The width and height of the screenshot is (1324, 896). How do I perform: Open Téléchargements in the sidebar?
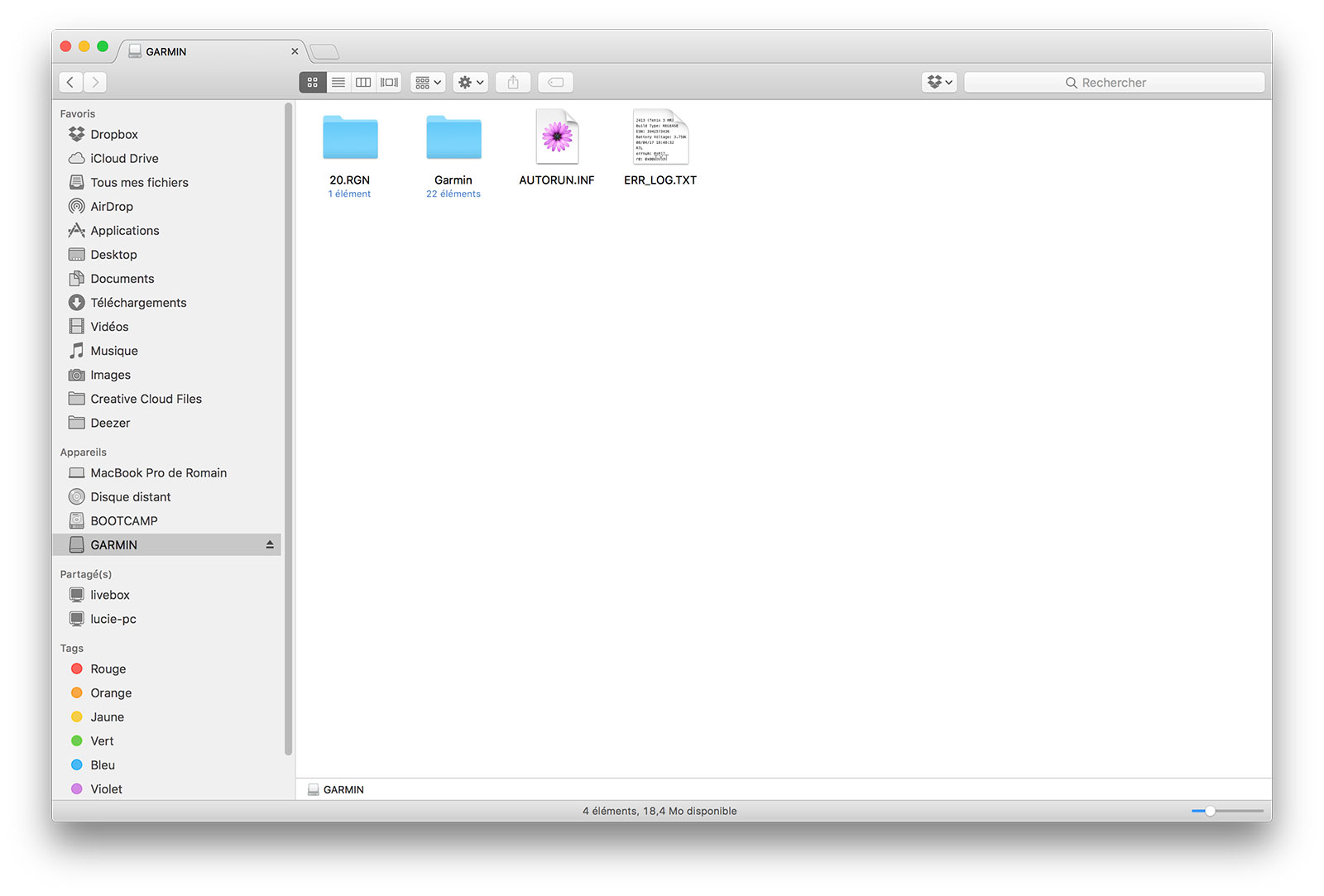138,303
